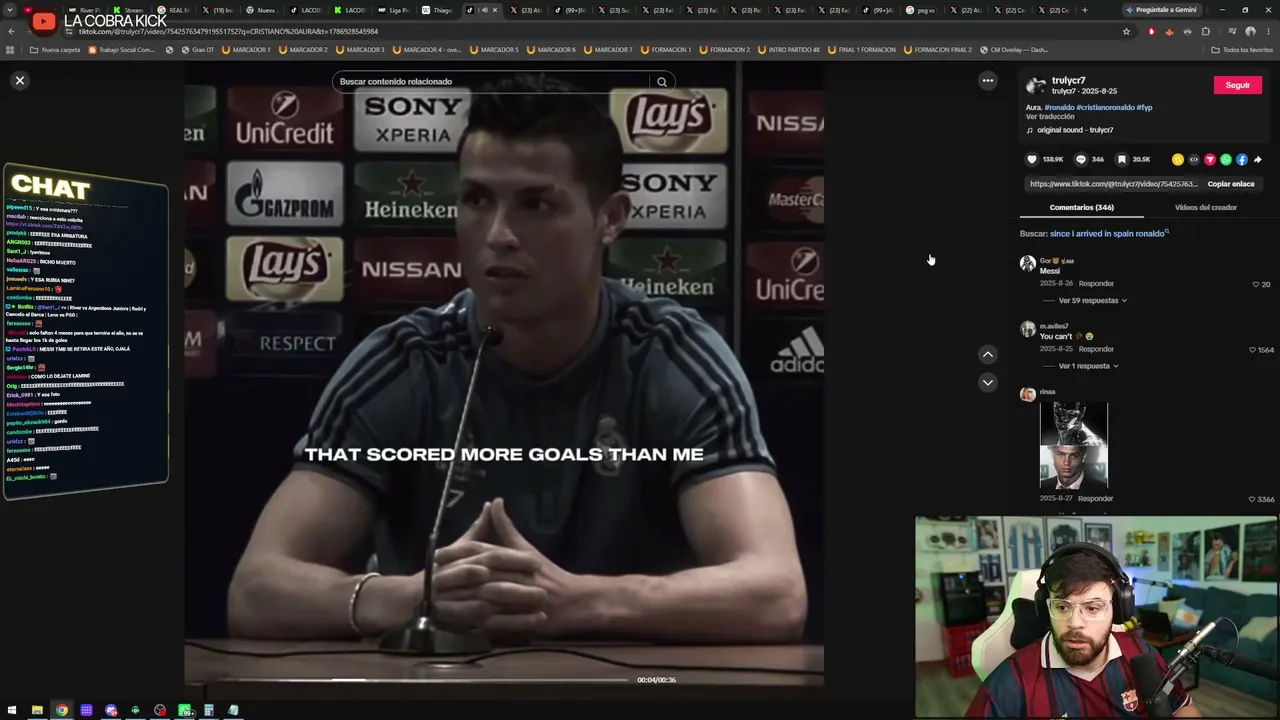Click the yellow repost icon
This screenshot has height=720, width=1280.
click(x=1178, y=159)
